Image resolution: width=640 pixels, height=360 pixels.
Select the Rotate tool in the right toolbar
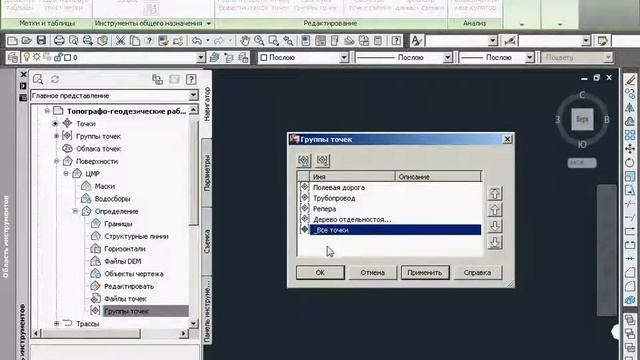coord(630,162)
